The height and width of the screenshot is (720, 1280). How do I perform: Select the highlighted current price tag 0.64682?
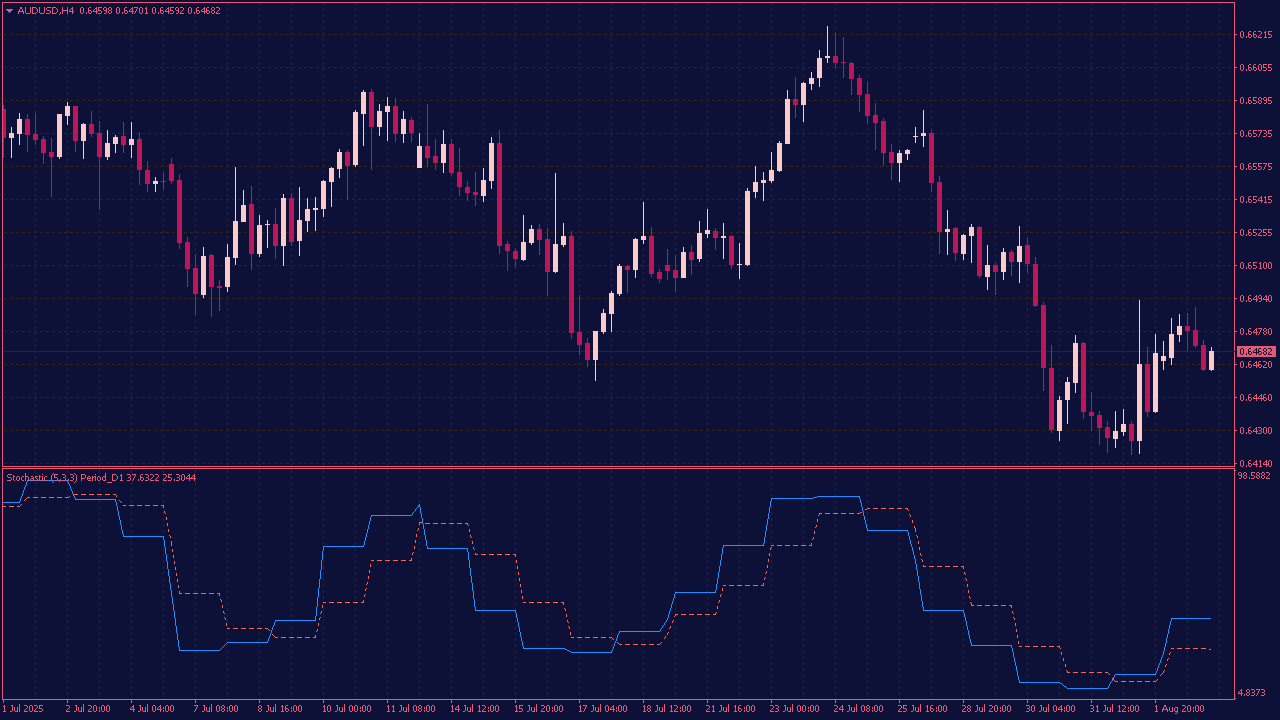pyautogui.click(x=1256, y=352)
